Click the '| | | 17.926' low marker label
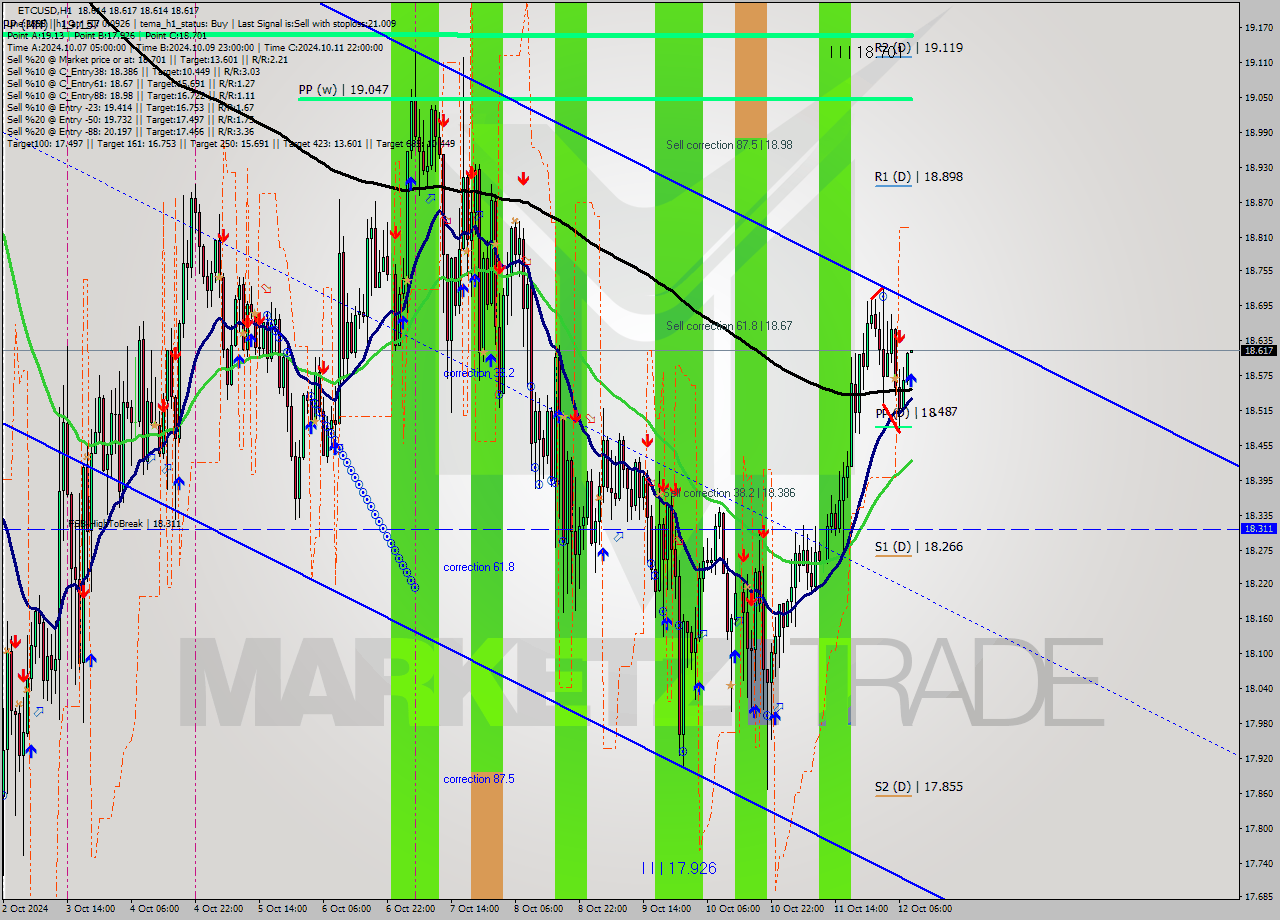 (679, 868)
